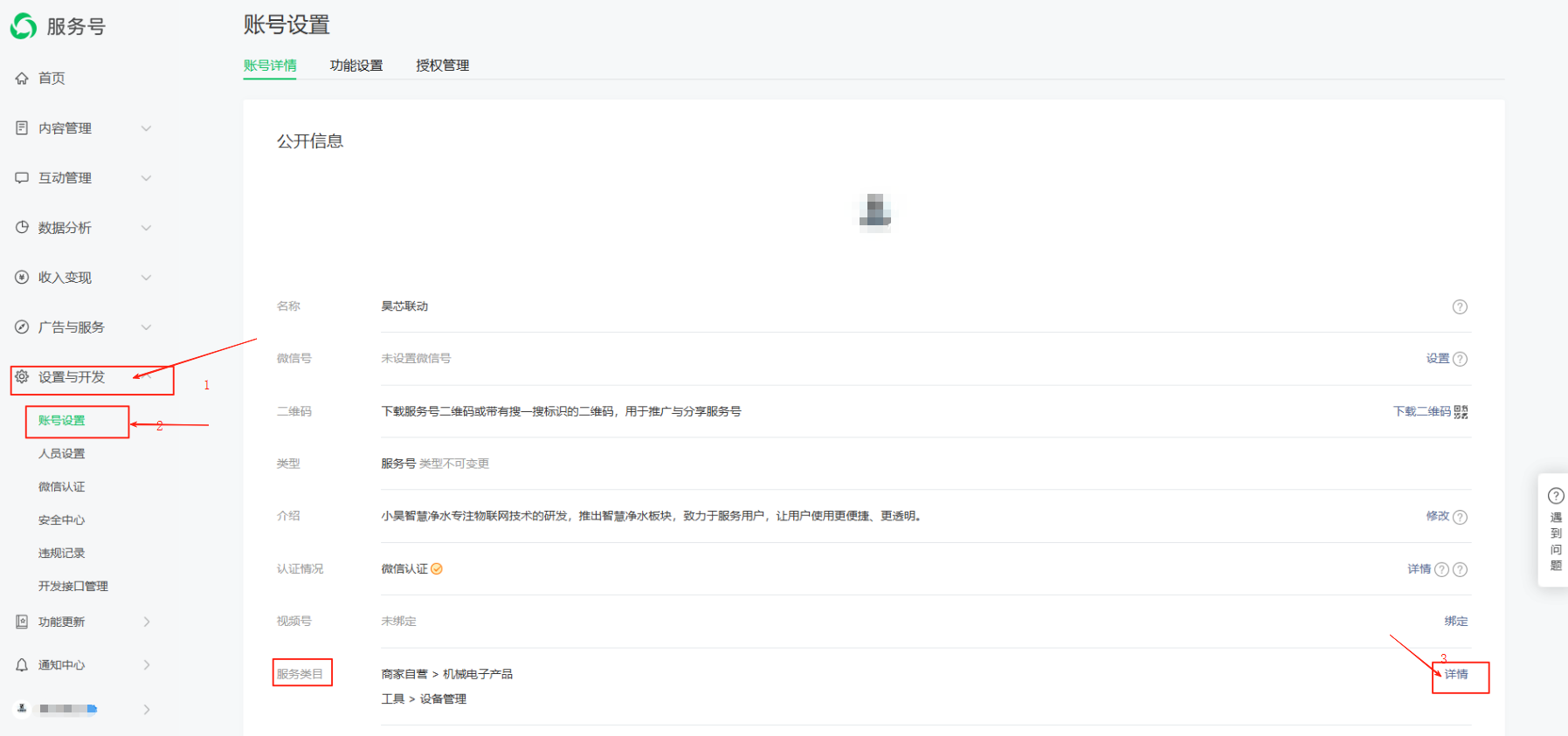Select 违规记录 in sidebar submenu
The image size is (1568, 736).
point(61,553)
